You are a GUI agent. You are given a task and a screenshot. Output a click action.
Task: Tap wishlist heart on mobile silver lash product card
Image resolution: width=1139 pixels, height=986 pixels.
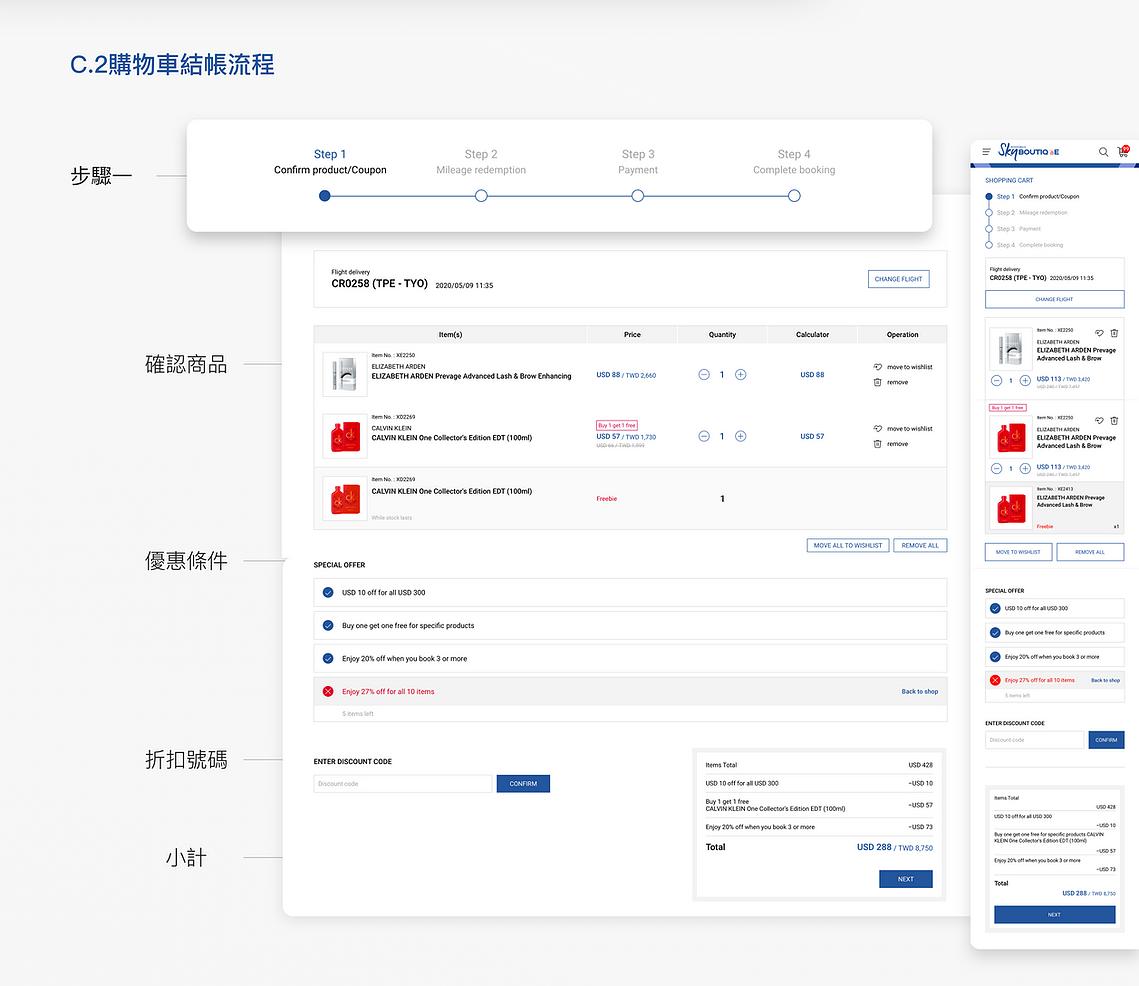pyautogui.click(x=1099, y=334)
